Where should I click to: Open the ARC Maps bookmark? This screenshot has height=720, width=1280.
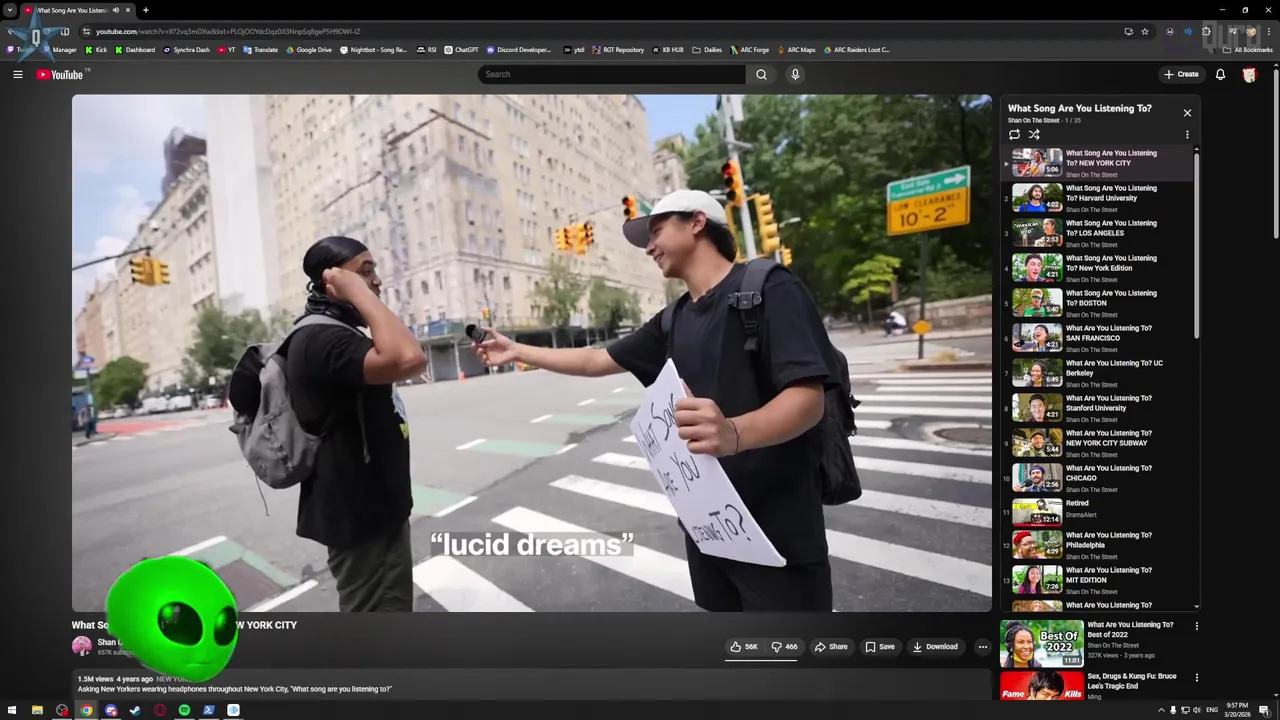[796, 49]
